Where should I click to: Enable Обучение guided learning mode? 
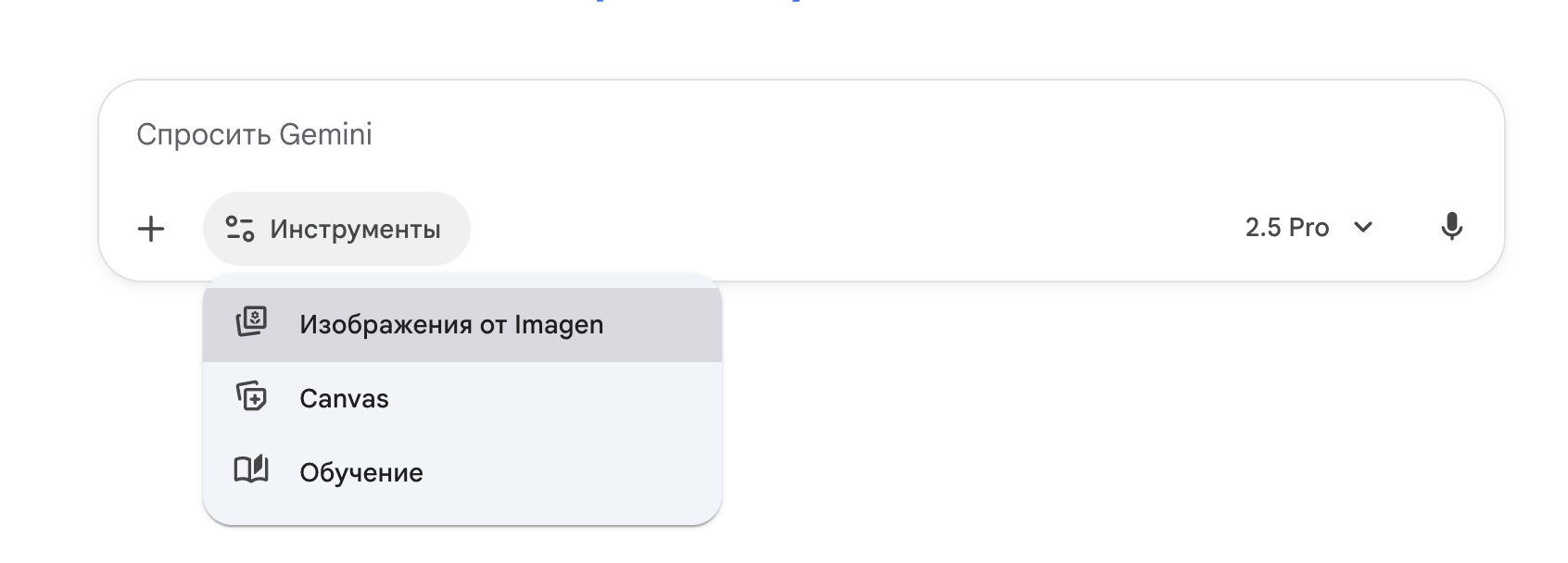(361, 473)
